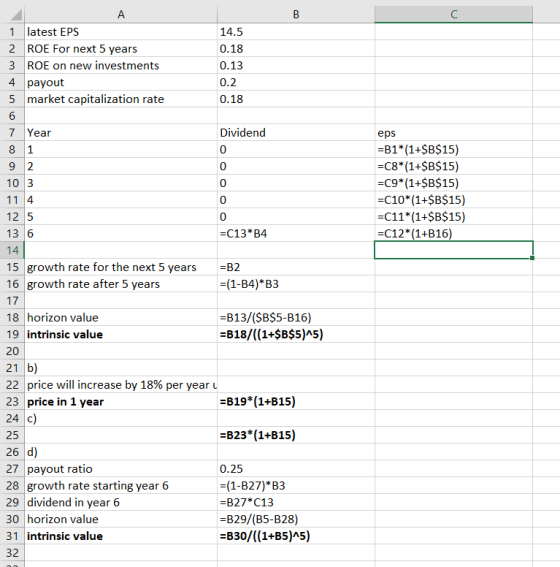The height and width of the screenshot is (567, 560).
Task: Select column A header
Action: pos(121,14)
